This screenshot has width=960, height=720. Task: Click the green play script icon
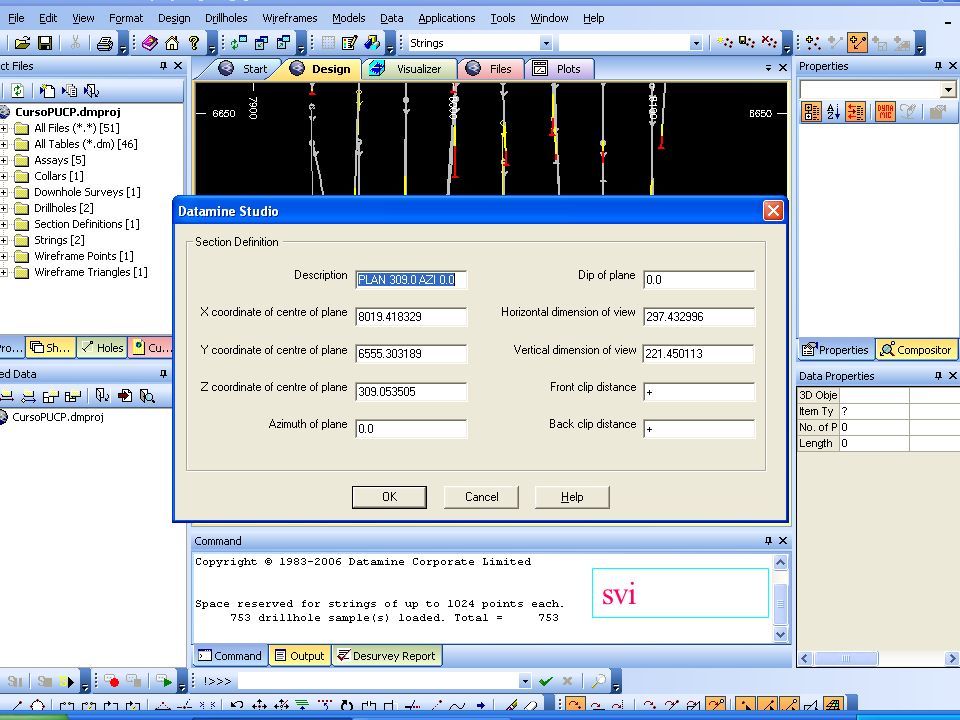164,681
